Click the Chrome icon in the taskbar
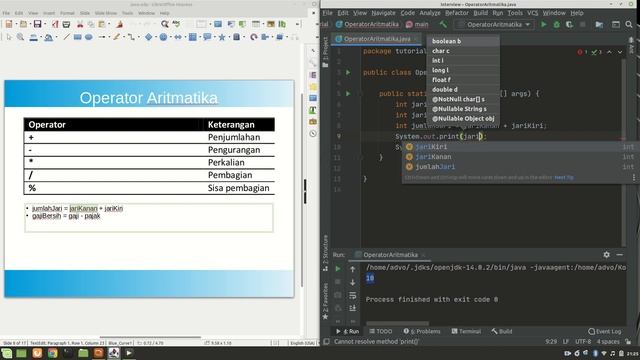Screen dimensions: 640x360 [53, 353]
